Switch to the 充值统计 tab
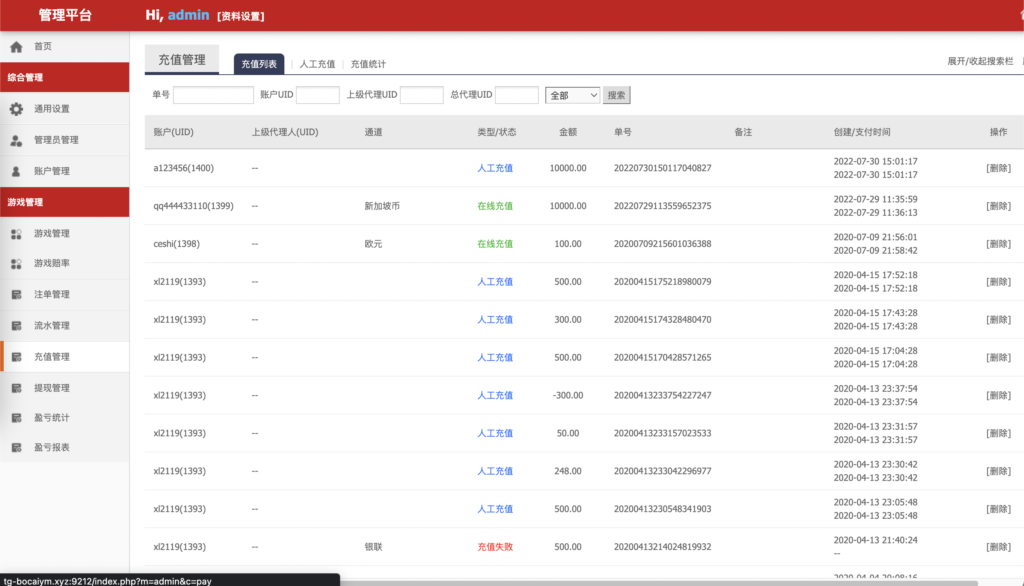Viewport: 1024px width, 586px height. coord(368,64)
